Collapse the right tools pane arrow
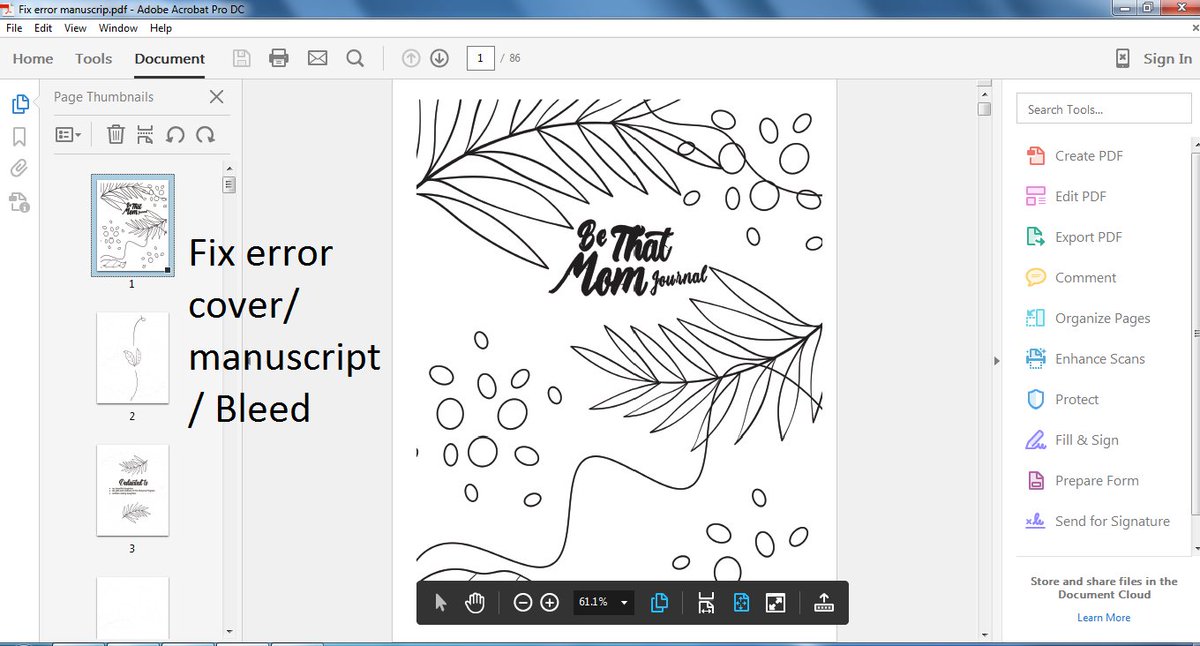Viewport: 1200px width, 646px height. (996, 360)
